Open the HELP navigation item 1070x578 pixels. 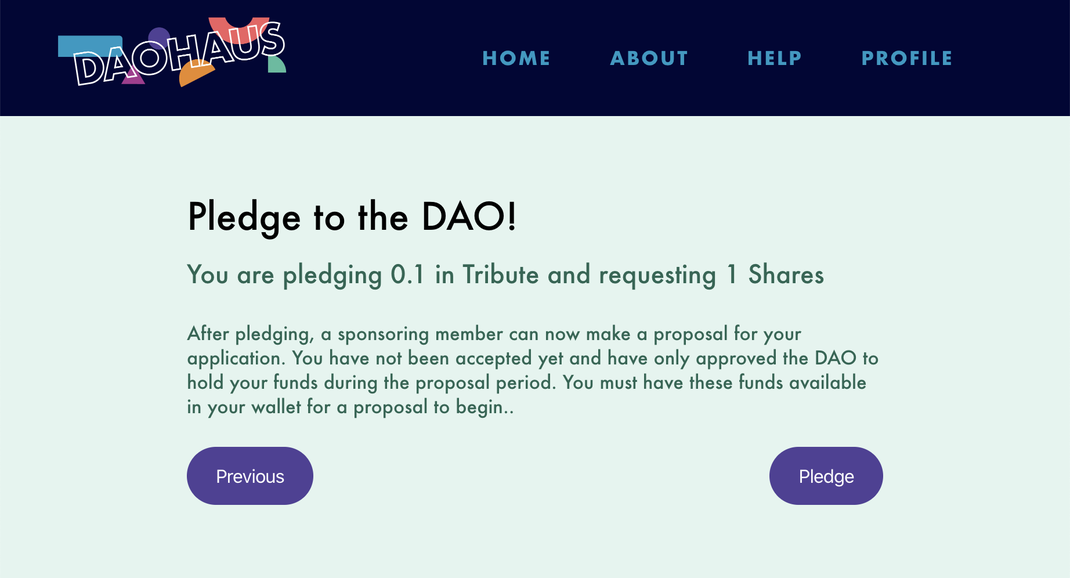coord(775,58)
